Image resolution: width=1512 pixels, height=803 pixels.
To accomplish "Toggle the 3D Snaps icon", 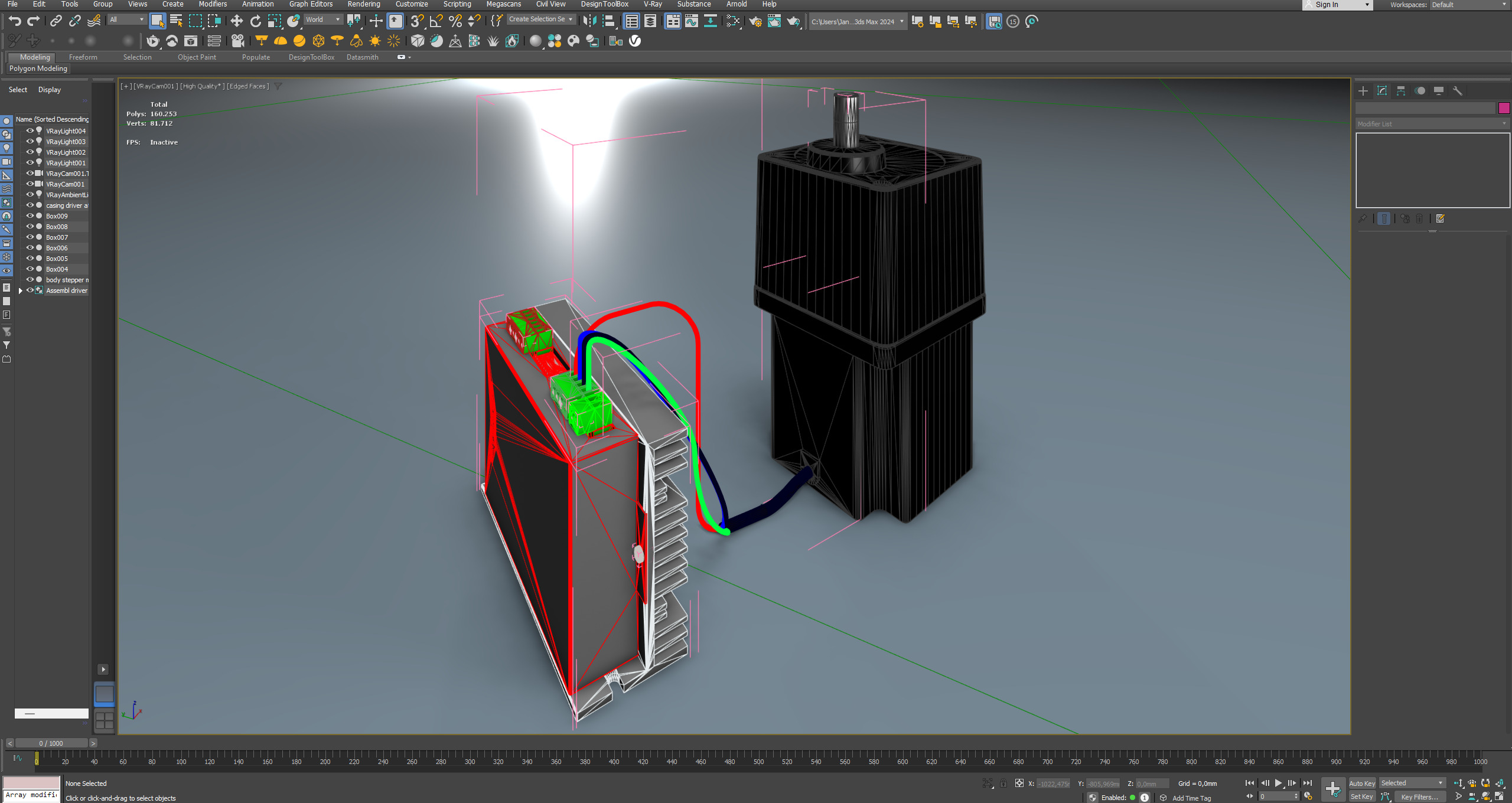I will [x=417, y=21].
